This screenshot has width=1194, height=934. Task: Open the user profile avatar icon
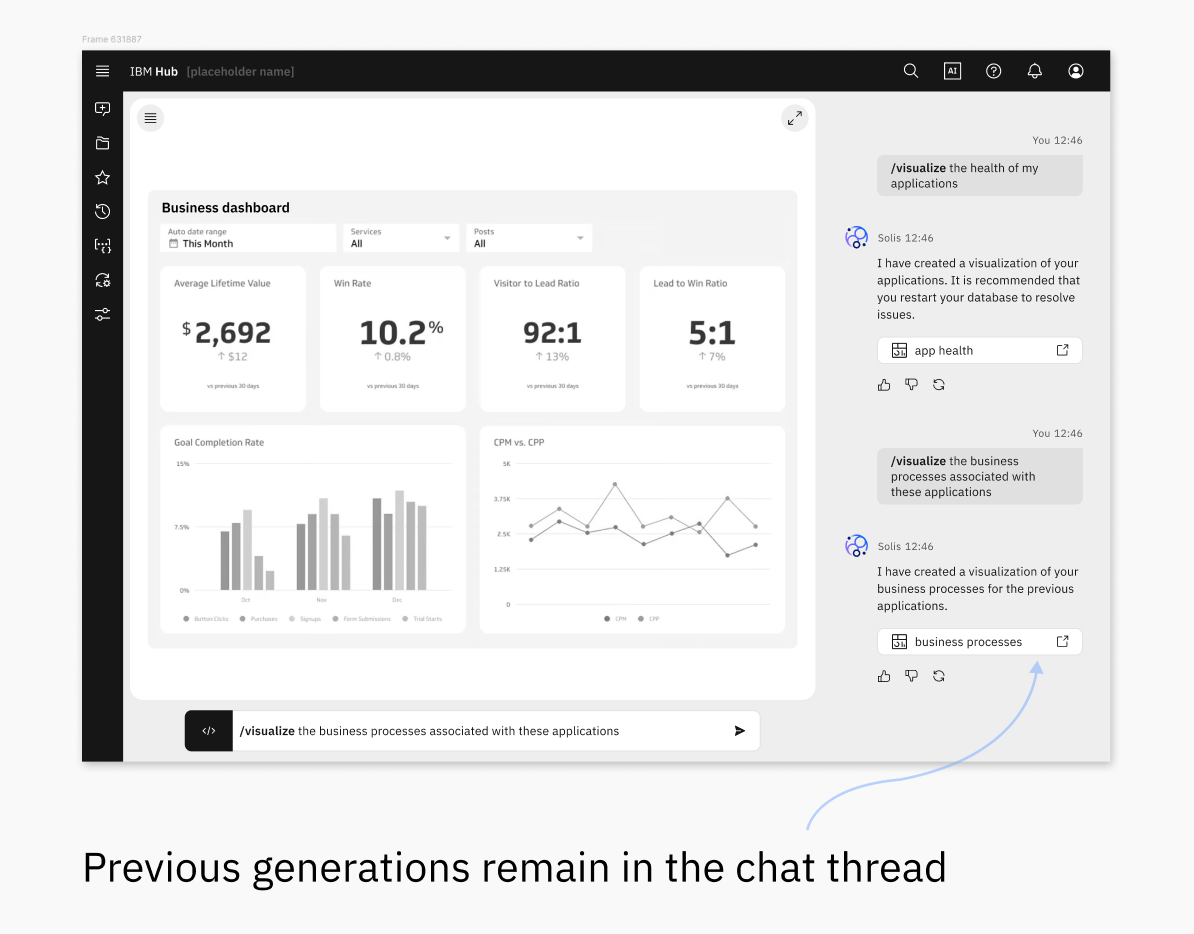[1076, 71]
